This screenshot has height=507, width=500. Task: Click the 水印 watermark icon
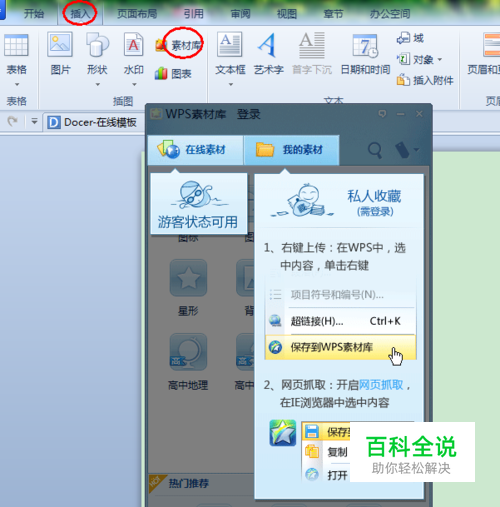[x=133, y=45]
